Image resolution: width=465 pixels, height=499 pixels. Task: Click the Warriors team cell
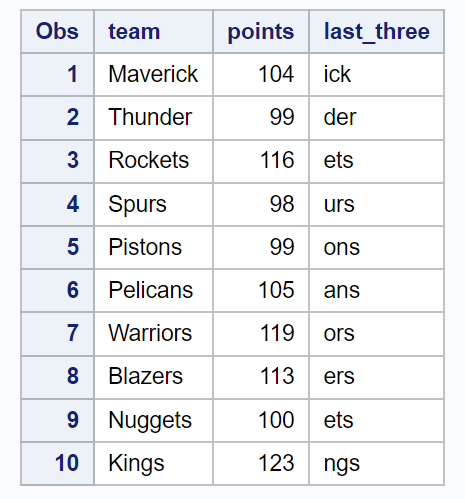(154, 333)
